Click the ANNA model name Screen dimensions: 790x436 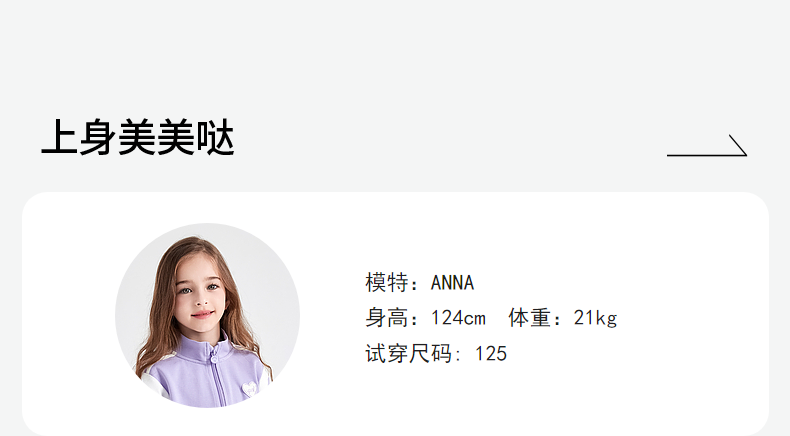(x=452, y=283)
